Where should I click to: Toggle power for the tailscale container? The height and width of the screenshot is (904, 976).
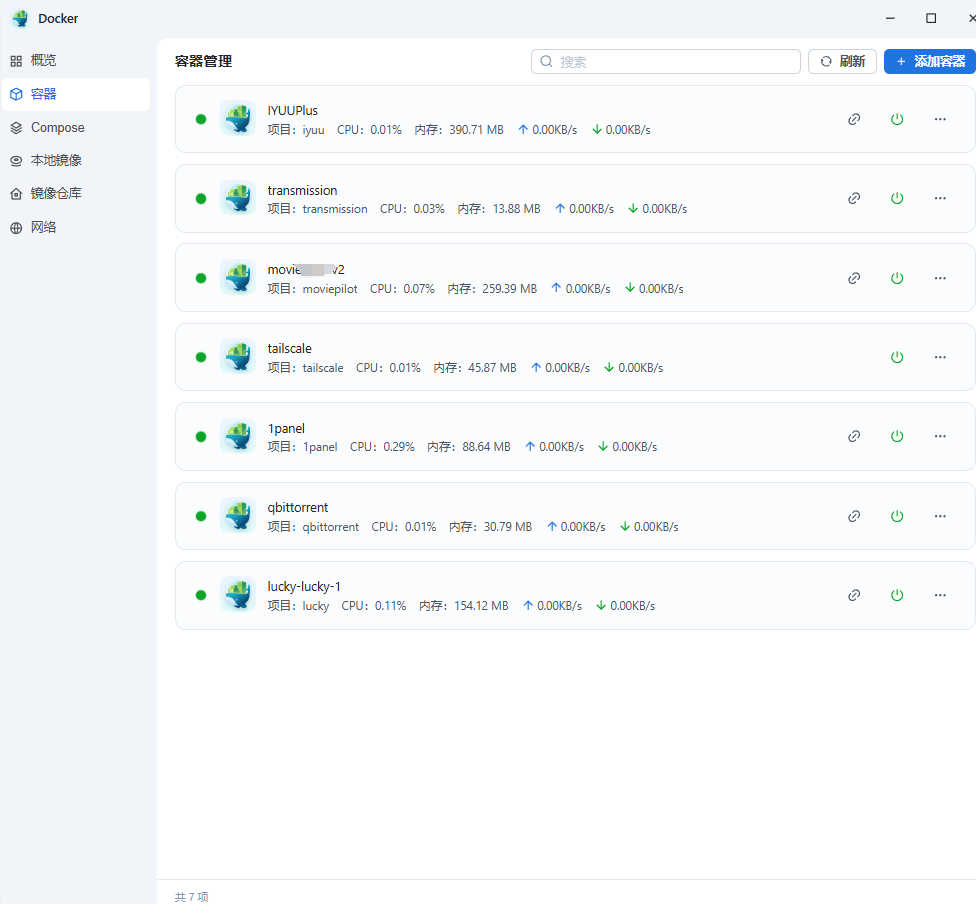point(897,357)
